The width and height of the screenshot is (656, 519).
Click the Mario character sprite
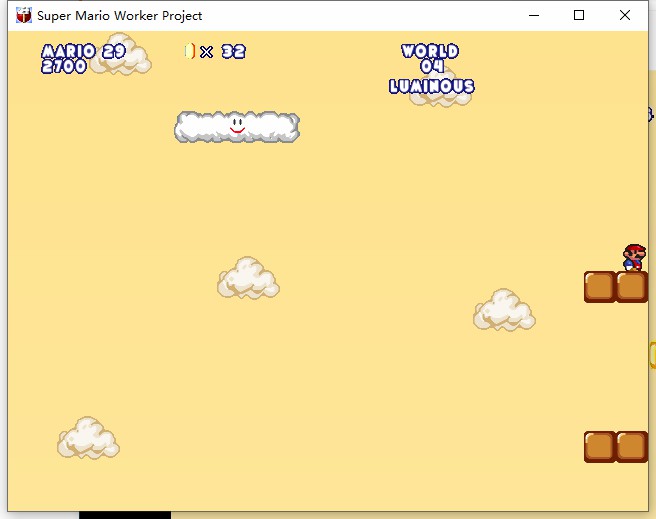[x=634, y=258]
